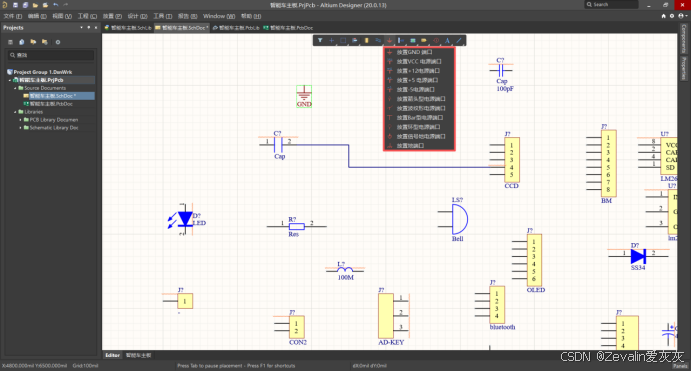Pin the Projects panel

tap(89, 27)
